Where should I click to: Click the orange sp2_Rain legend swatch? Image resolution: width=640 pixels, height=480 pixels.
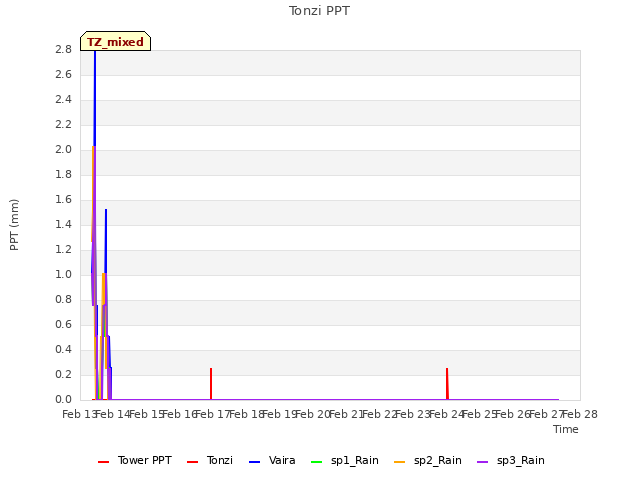pyautogui.click(x=399, y=462)
